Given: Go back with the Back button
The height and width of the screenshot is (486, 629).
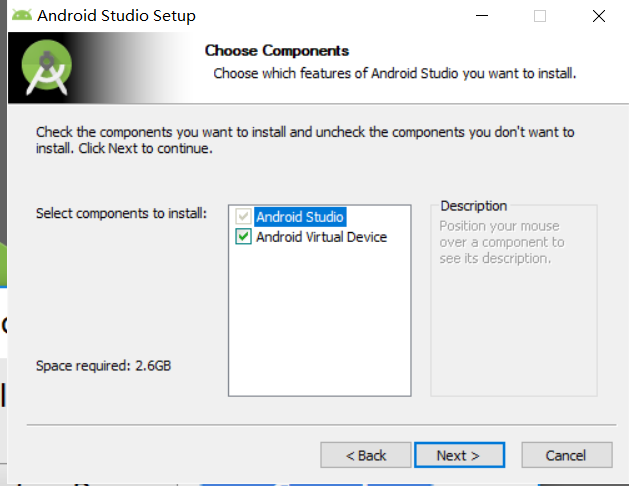Looking at the screenshot, I should pos(366,455).
